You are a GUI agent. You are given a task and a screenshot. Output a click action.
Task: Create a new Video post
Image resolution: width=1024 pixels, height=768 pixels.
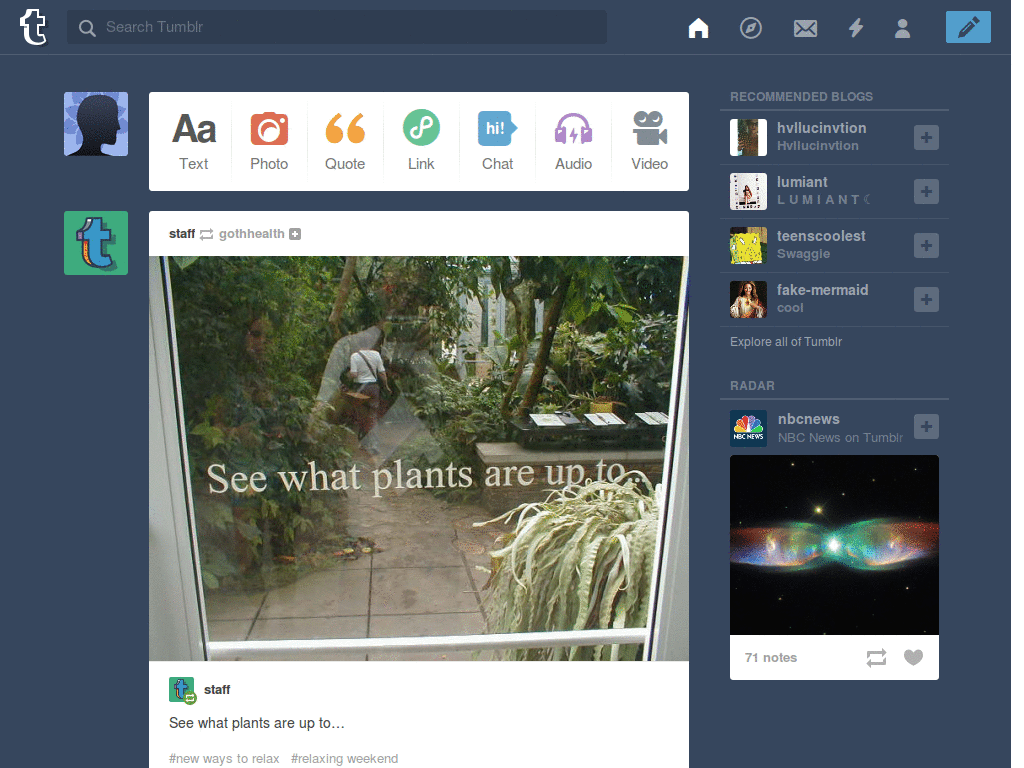[x=649, y=141]
